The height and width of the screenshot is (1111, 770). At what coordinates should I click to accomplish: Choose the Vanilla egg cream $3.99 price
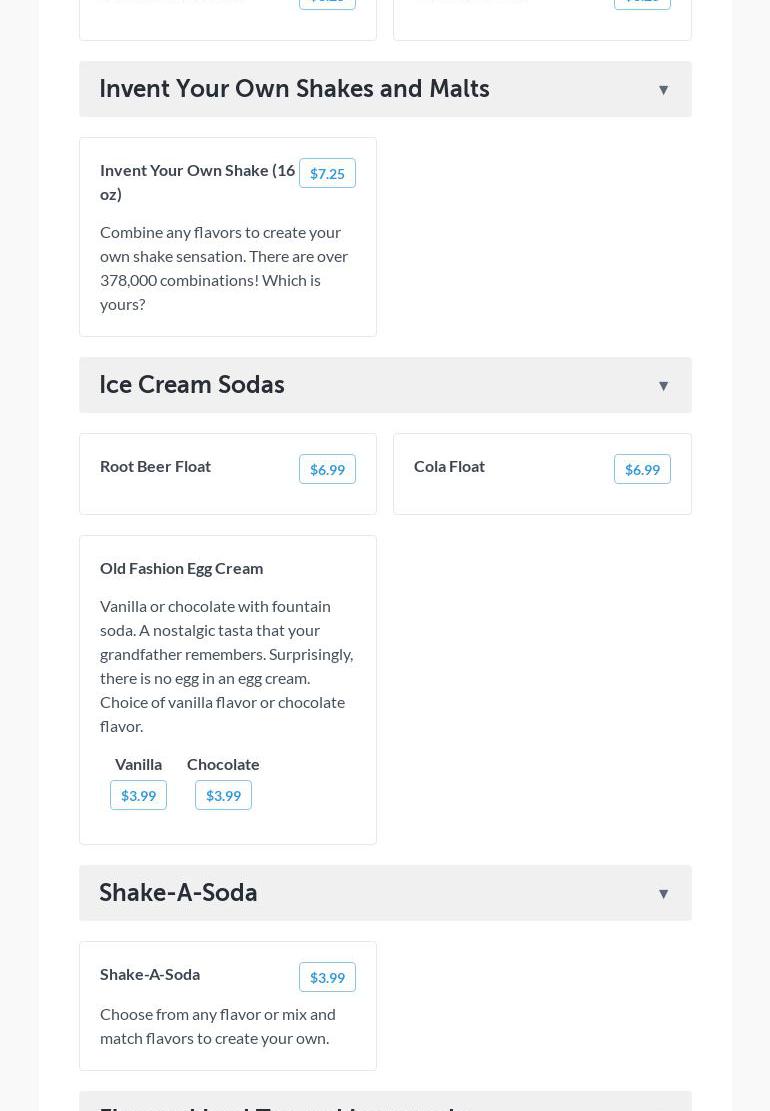click(138, 795)
